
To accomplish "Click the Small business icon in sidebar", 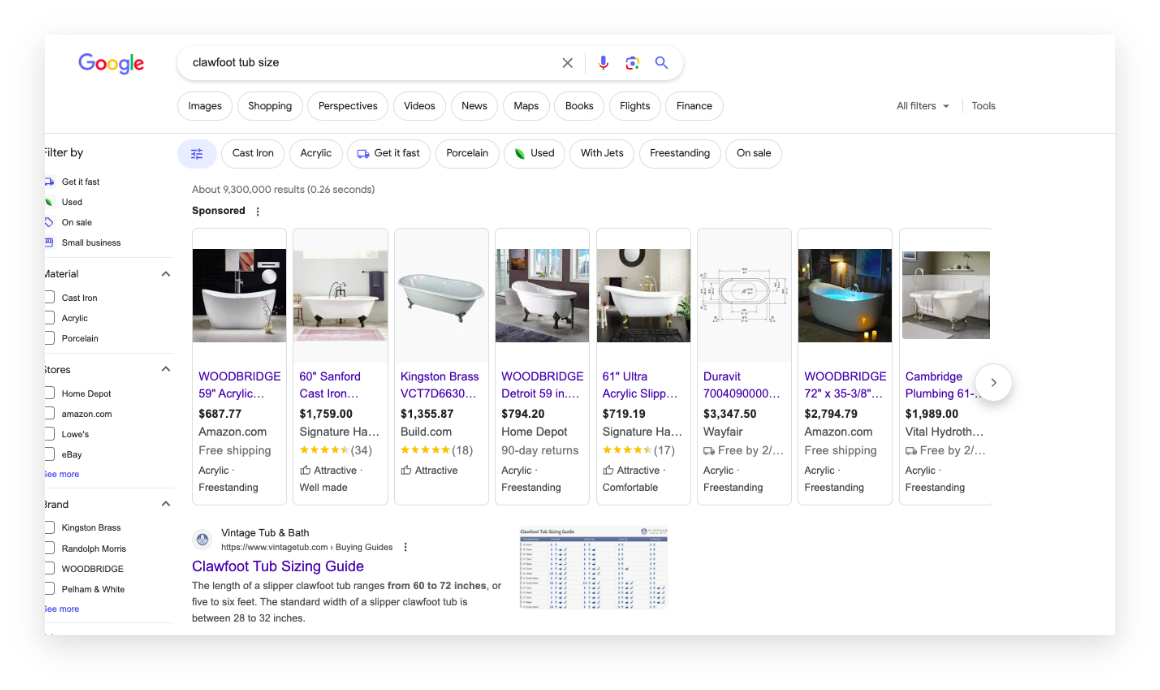I will tap(49, 243).
